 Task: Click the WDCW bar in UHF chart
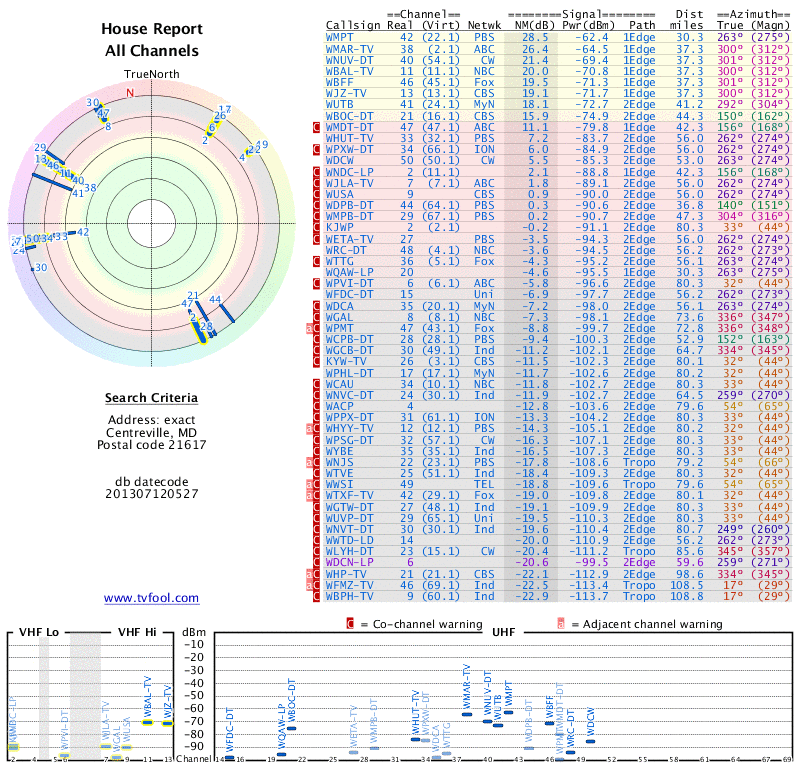(590, 741)
